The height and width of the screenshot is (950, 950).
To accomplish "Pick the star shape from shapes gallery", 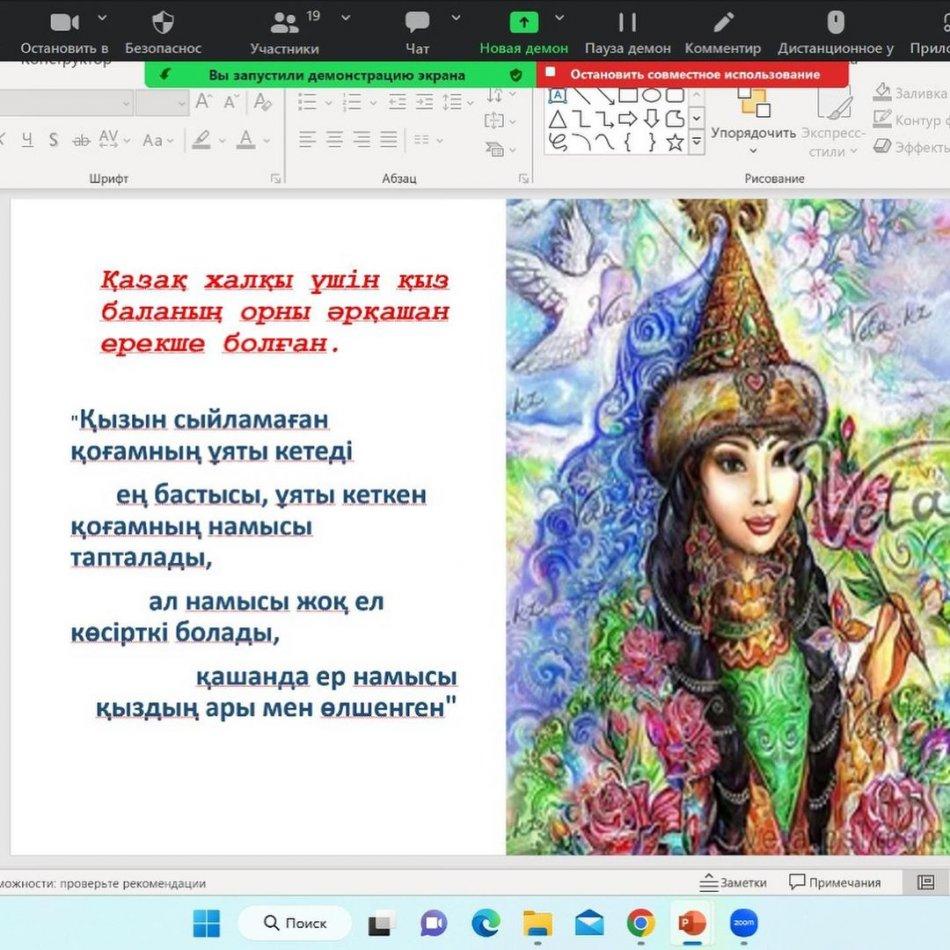I will (x=674, y=142).
